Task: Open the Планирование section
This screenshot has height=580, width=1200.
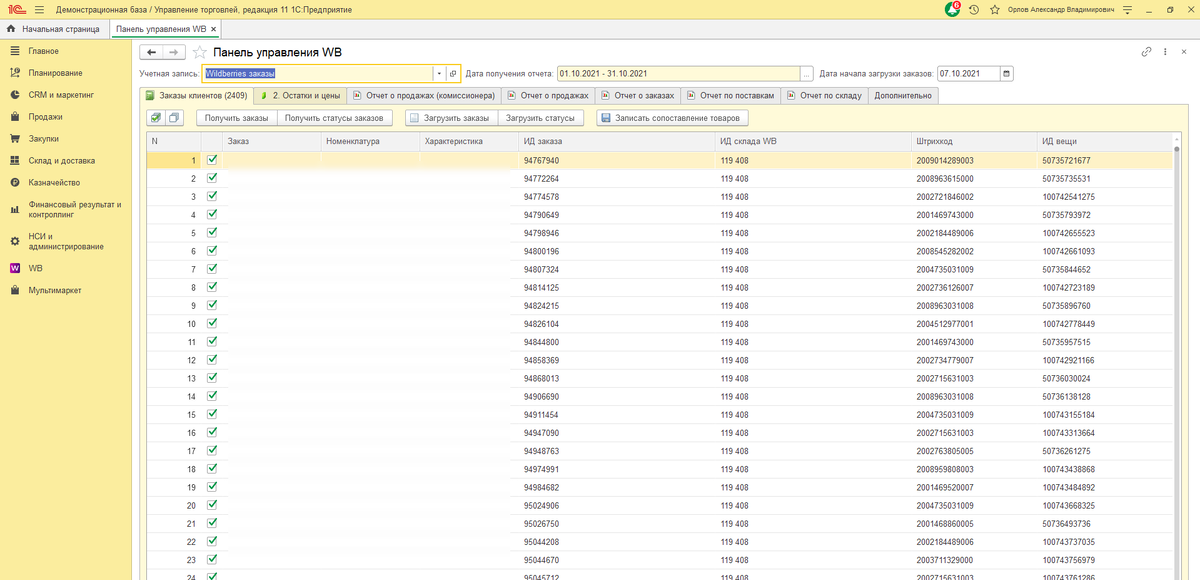Action: tap(55, 73)
